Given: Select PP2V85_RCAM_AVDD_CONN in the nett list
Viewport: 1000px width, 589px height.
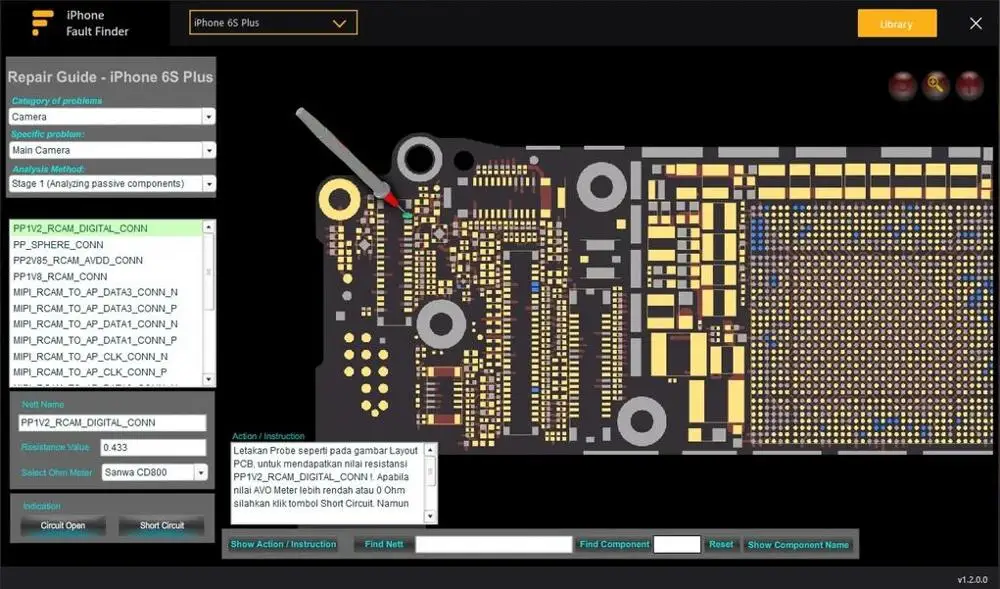Looking at the screenshot, I should tap(107, 260).
